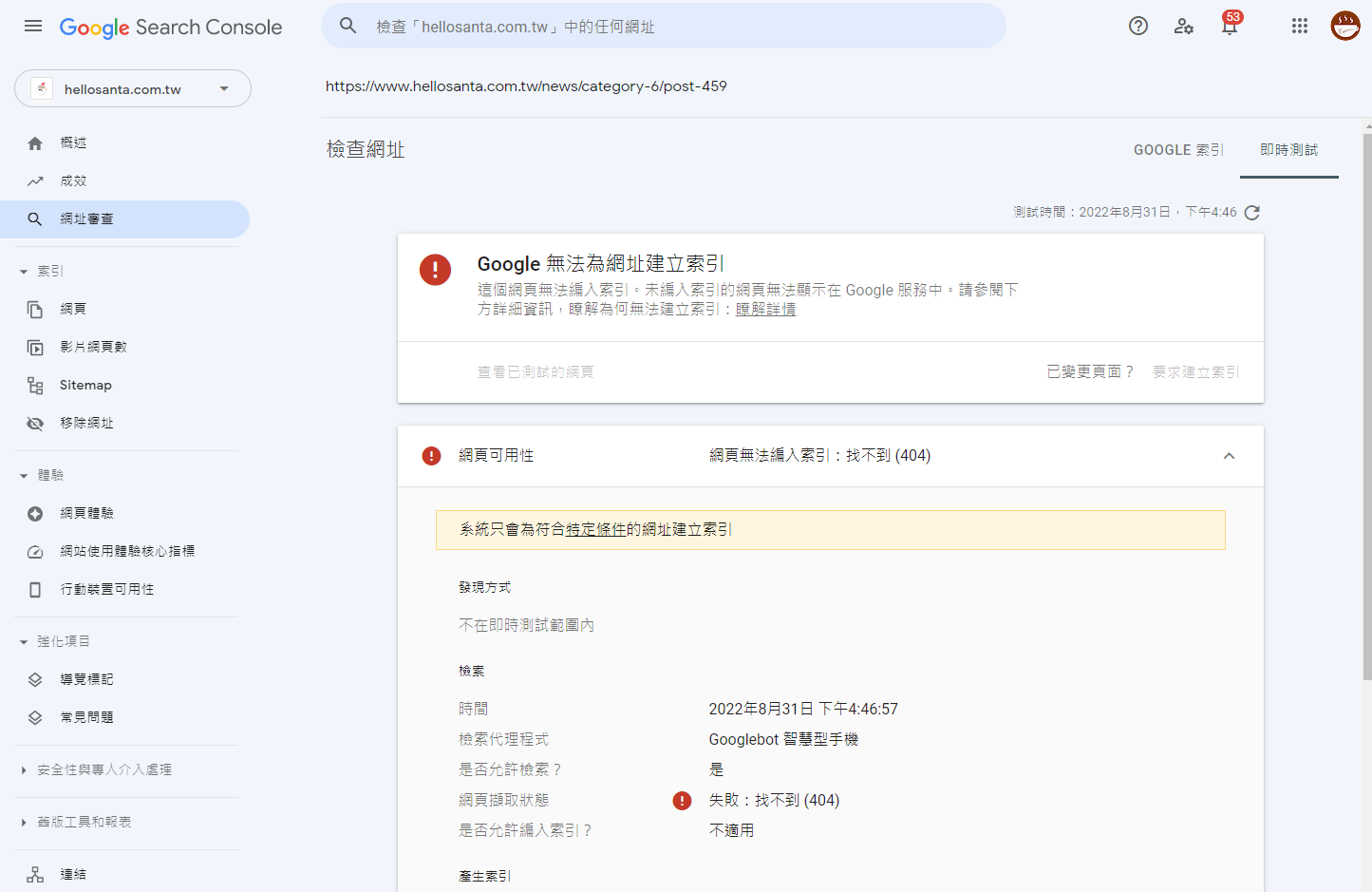Image resolution: width=1372 pixels, height=892 pixels.
Task: Click the red error icon next to 失敗：找不到 (404)
Action: [x=682, y=801]
